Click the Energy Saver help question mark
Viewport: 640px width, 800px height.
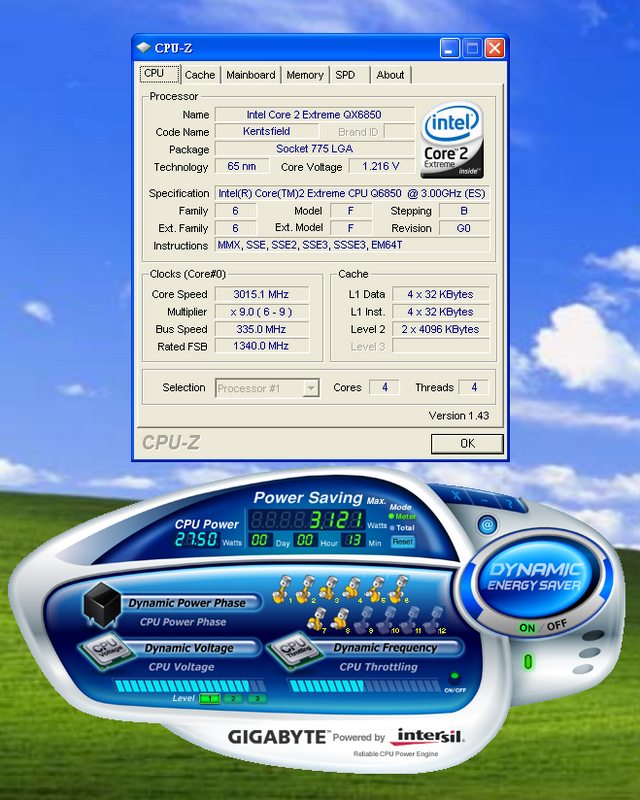pyautogui.click(x=509, y=504)
